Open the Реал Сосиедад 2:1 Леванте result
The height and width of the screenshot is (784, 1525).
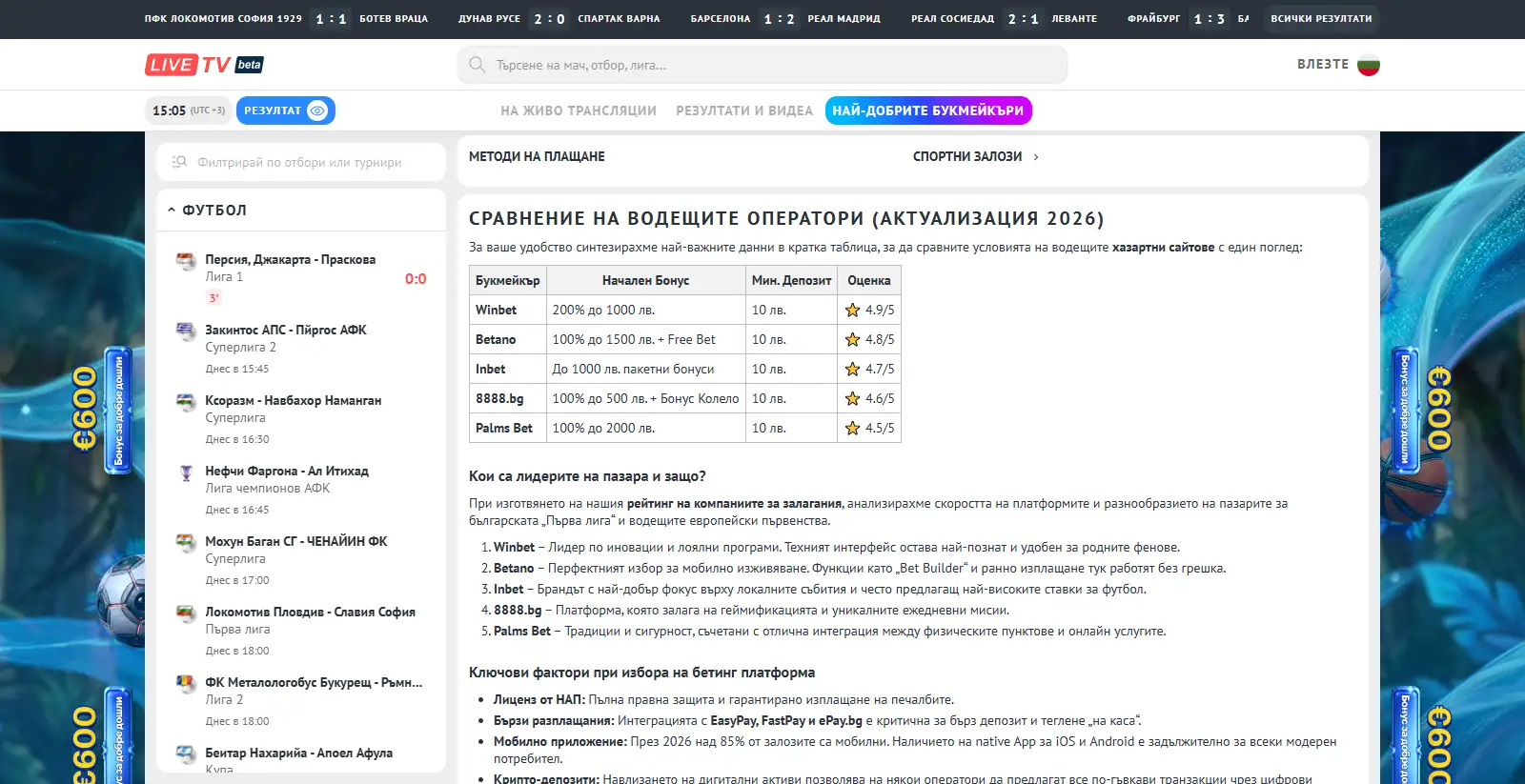[1004, 18]
